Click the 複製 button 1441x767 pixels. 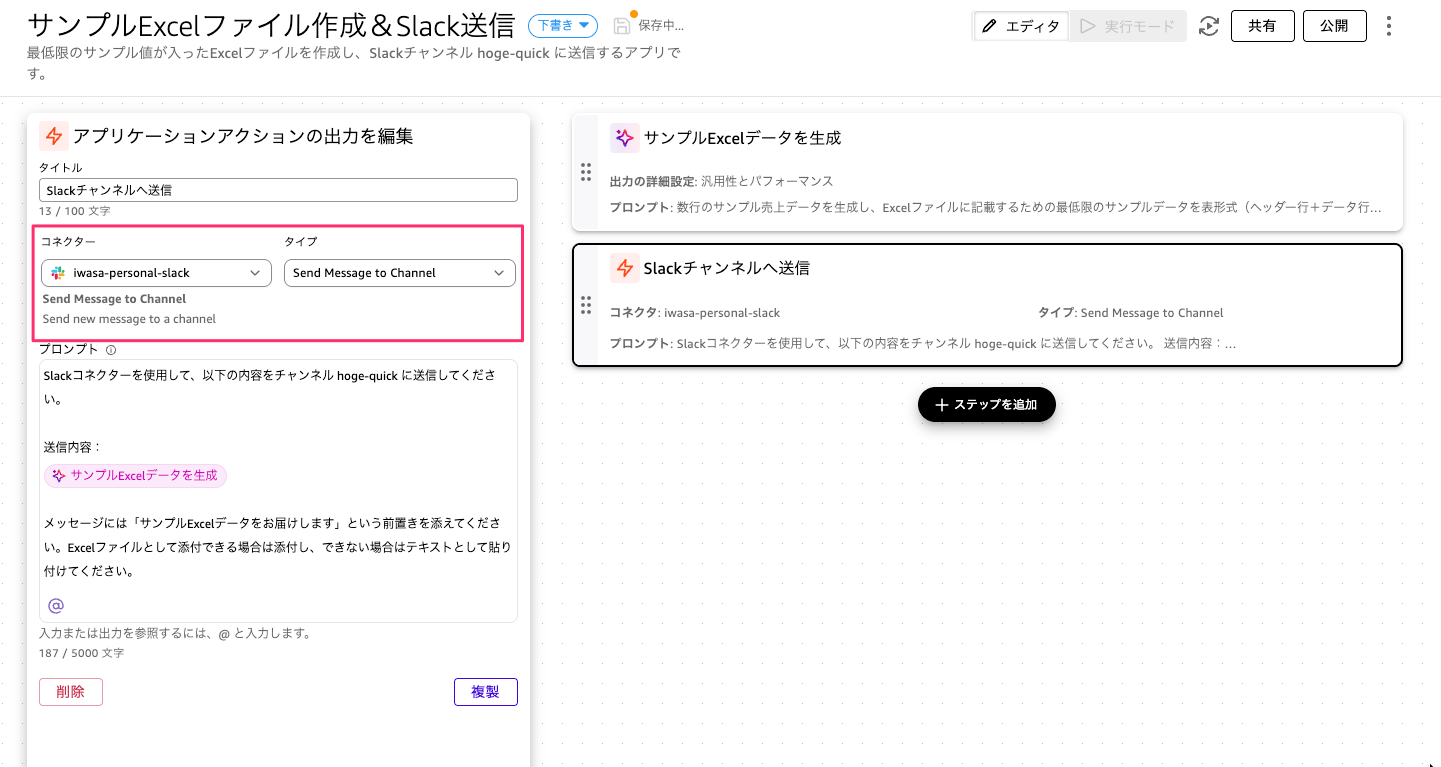coord(486,692)
